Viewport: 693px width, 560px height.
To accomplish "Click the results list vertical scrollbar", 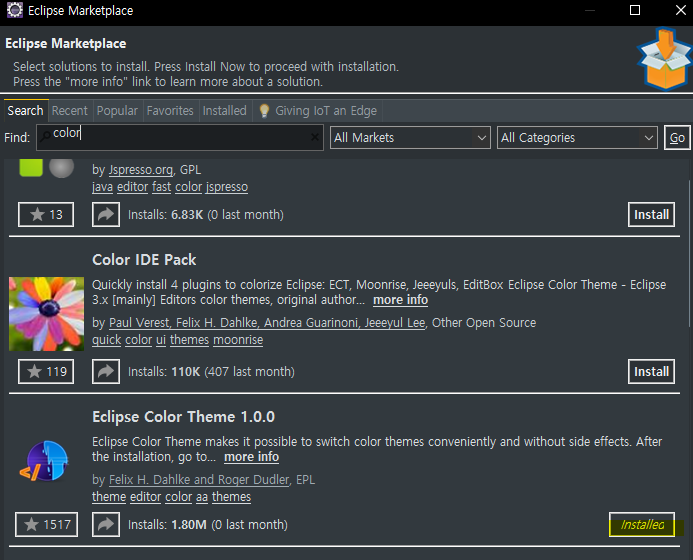I will (689, 254).
